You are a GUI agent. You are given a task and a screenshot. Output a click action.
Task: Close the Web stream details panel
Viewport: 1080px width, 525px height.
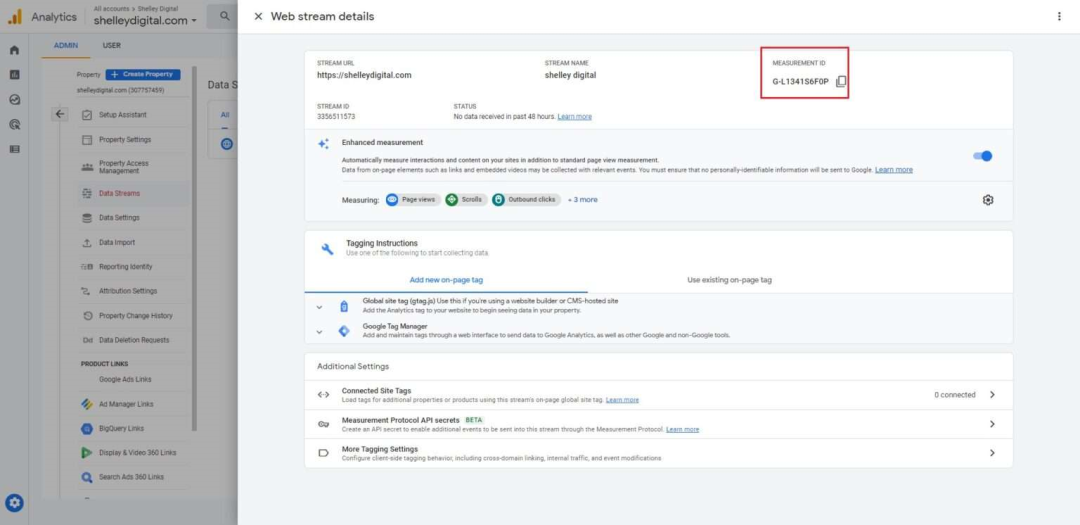tap(258, 17)
